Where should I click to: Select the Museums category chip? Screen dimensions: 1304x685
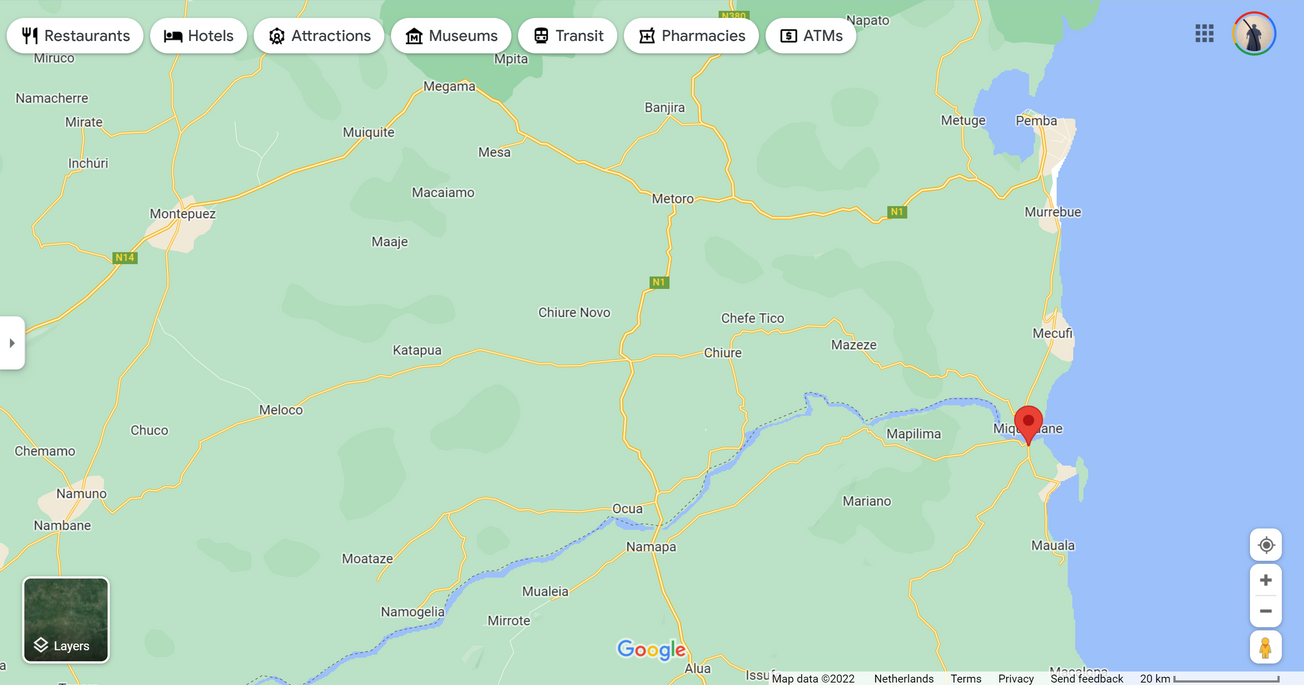(451, 36)
